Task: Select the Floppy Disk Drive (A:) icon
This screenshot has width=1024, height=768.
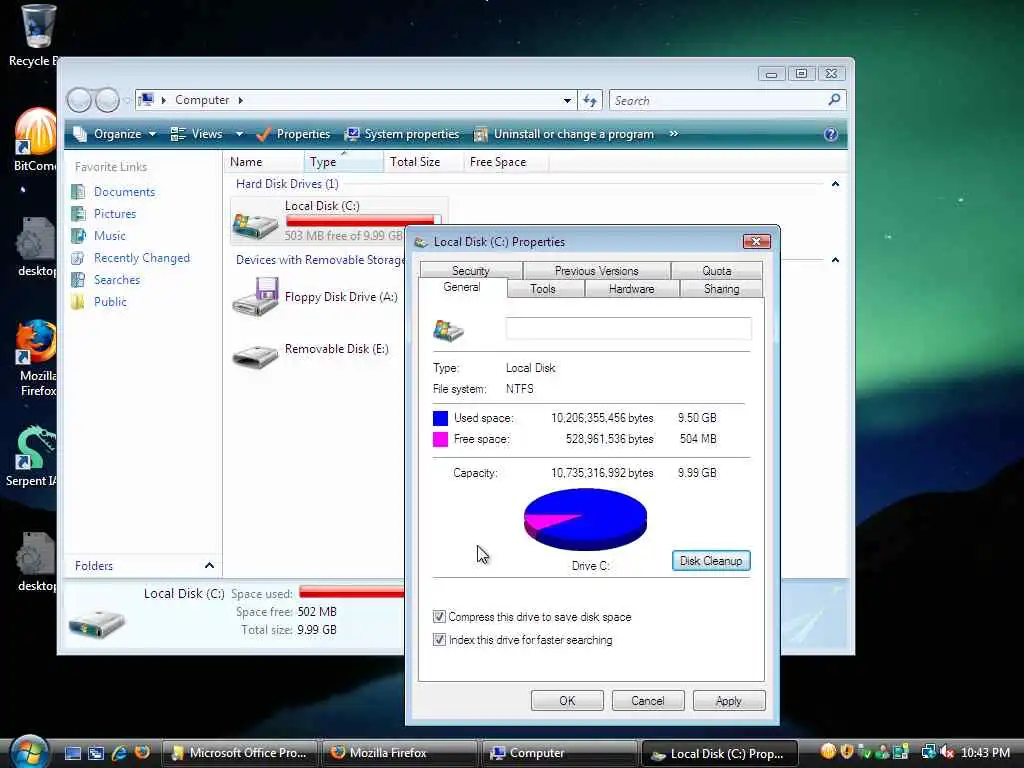Action: [255, 297]
